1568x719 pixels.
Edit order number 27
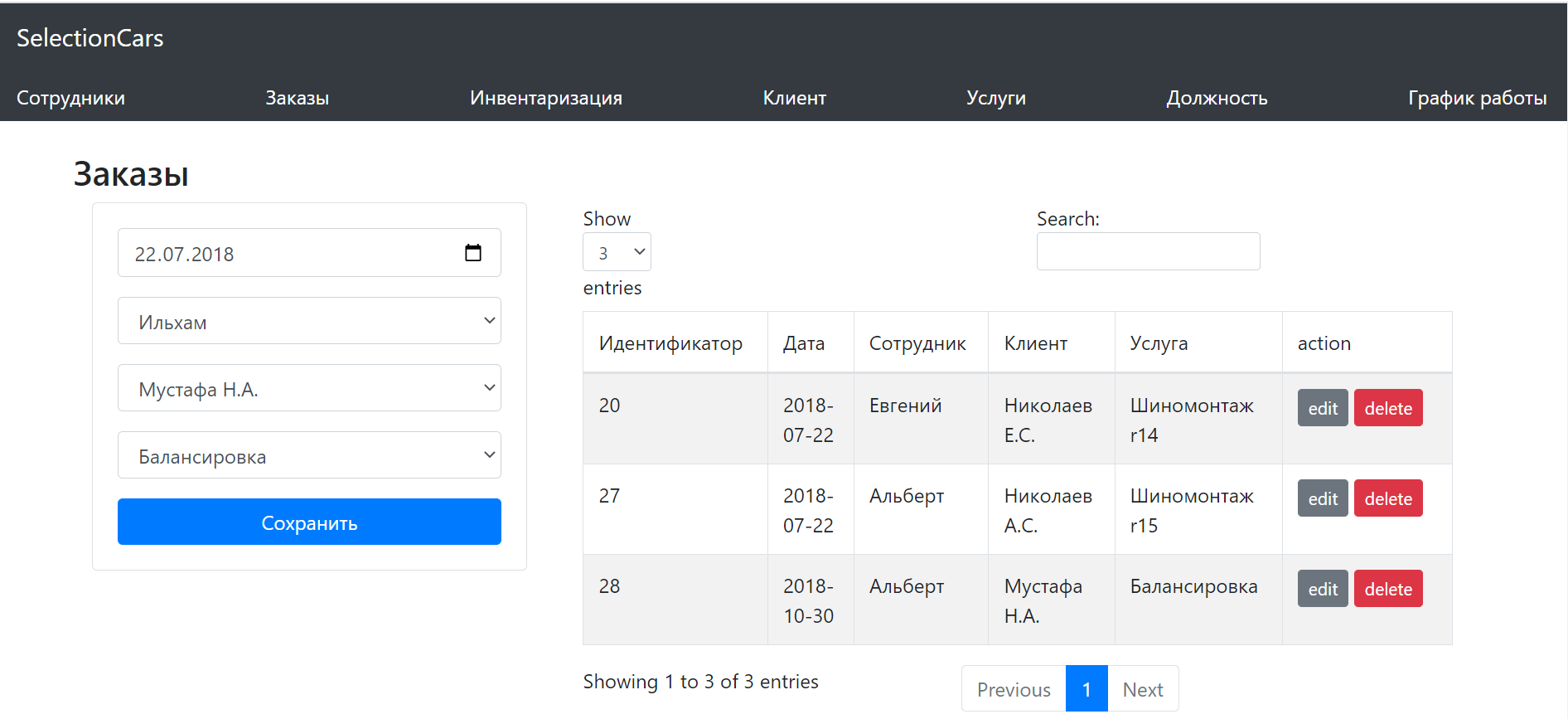pyautogui.click(x=1323, y=498)
